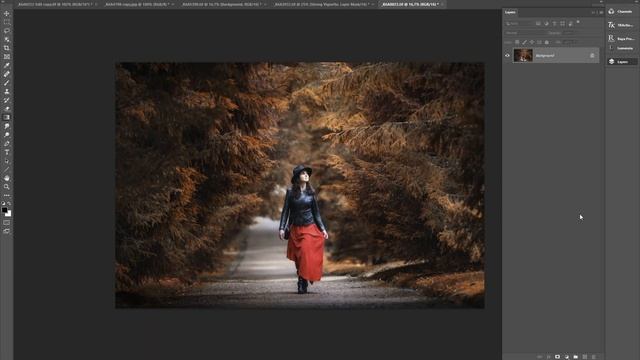This screenshot has height=360, width=640.
Task: Add a layer mask from panel bottom
Action: click(558, 357)
